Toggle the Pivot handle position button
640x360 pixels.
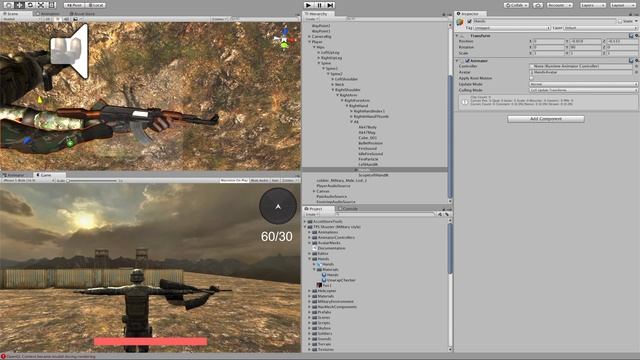[74, 5]
